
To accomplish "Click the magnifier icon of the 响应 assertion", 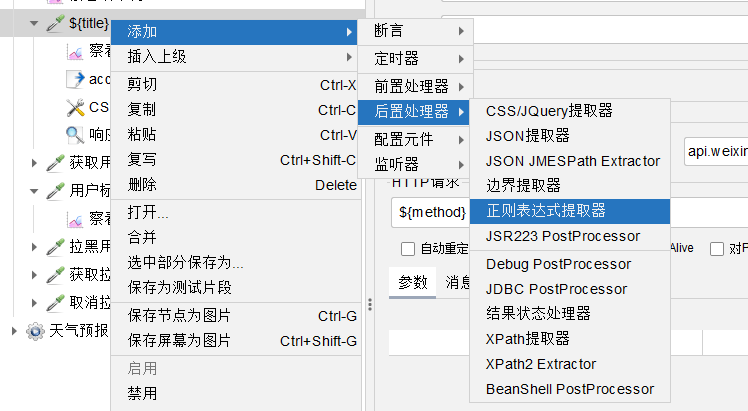I will click(75, 135).
